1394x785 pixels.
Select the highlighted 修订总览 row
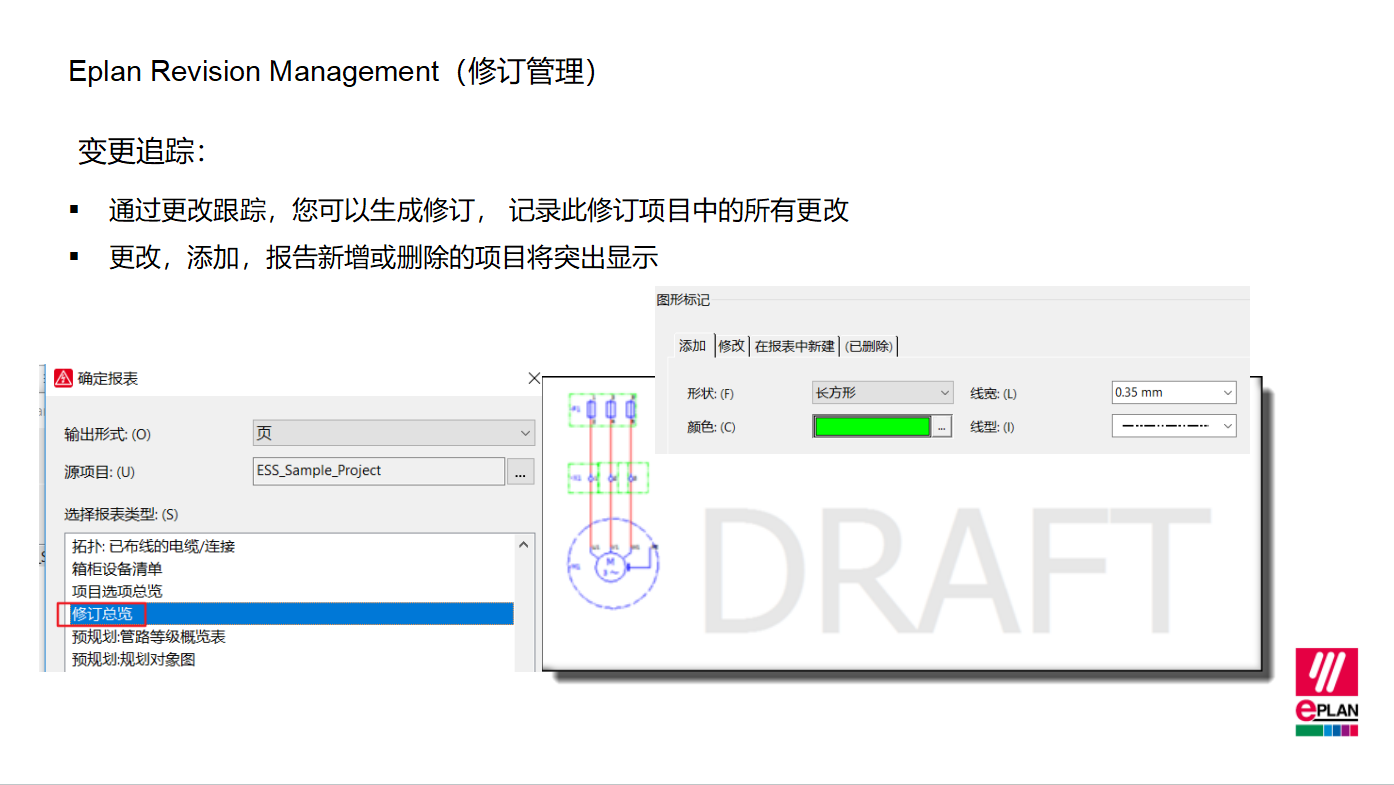(x=290, y=614)
